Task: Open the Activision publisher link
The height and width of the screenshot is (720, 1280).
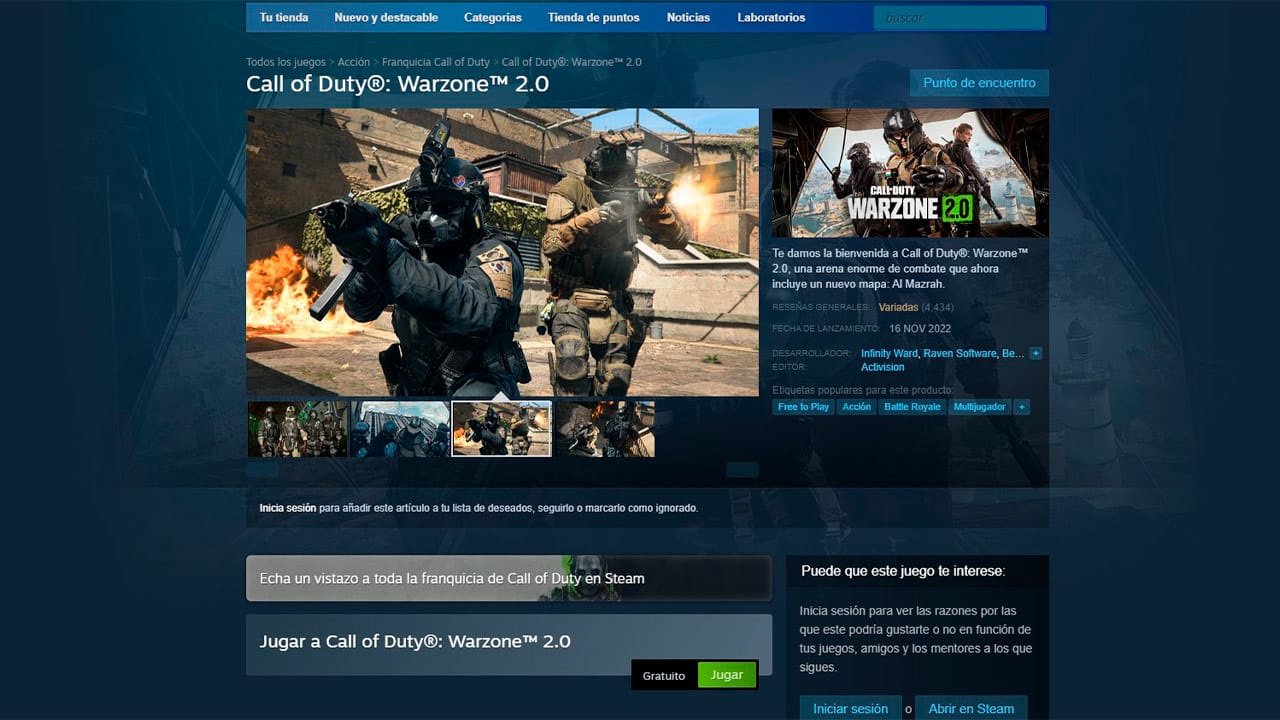Action: click(x=882, y=367)
